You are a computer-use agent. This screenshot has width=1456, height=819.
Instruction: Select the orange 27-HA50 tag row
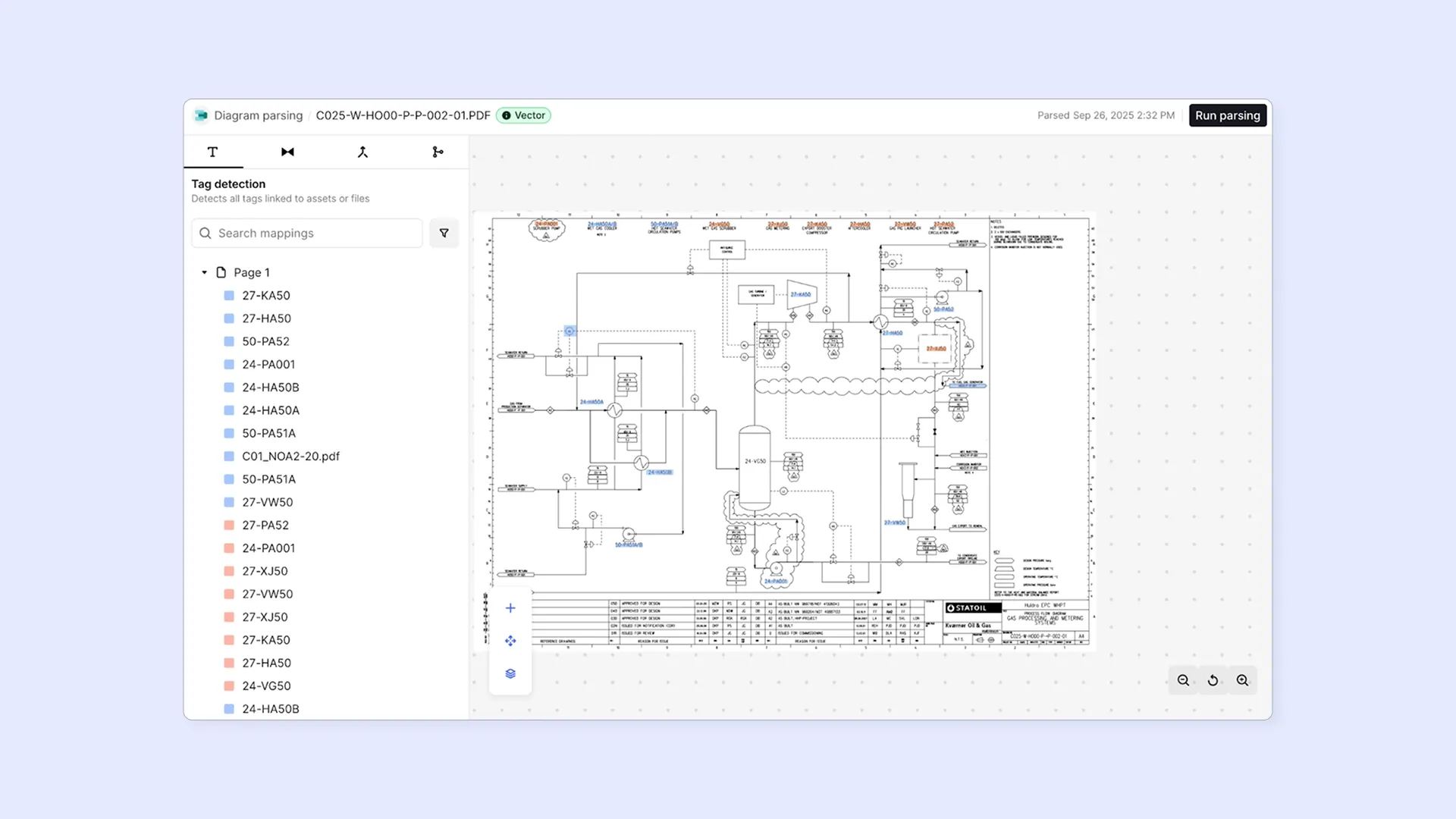coord(266,663)
